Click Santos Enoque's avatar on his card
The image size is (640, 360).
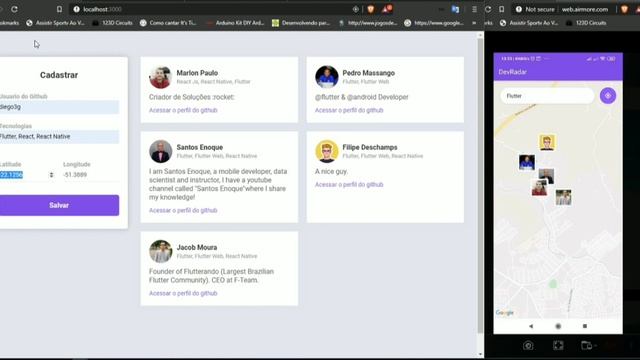click(x=160, y=151)
